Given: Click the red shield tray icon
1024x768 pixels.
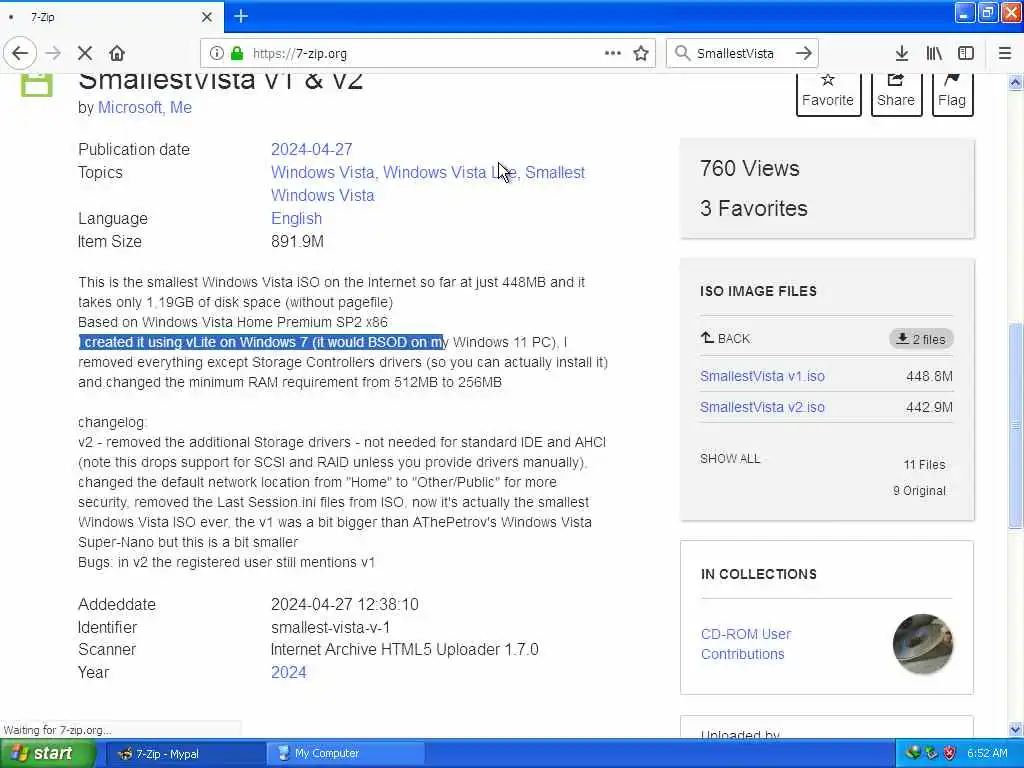Looking at the screenshot, I should click(950, 754).
